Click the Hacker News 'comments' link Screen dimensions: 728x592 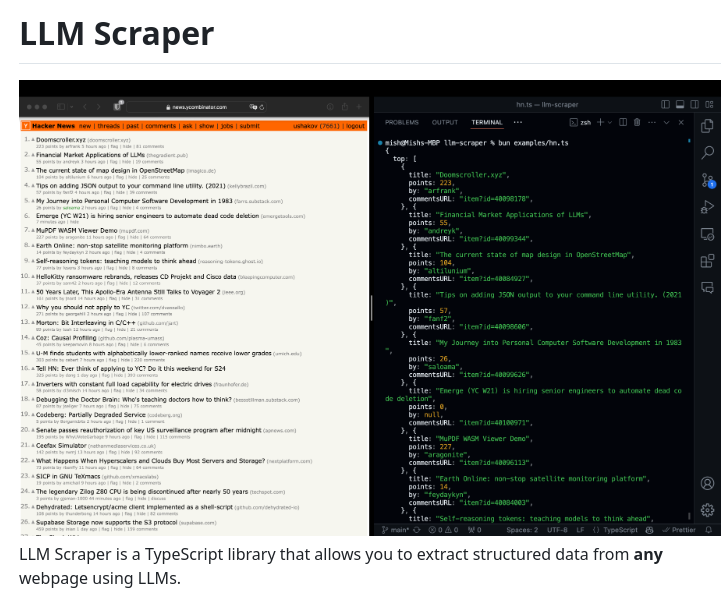pos(160,126)
